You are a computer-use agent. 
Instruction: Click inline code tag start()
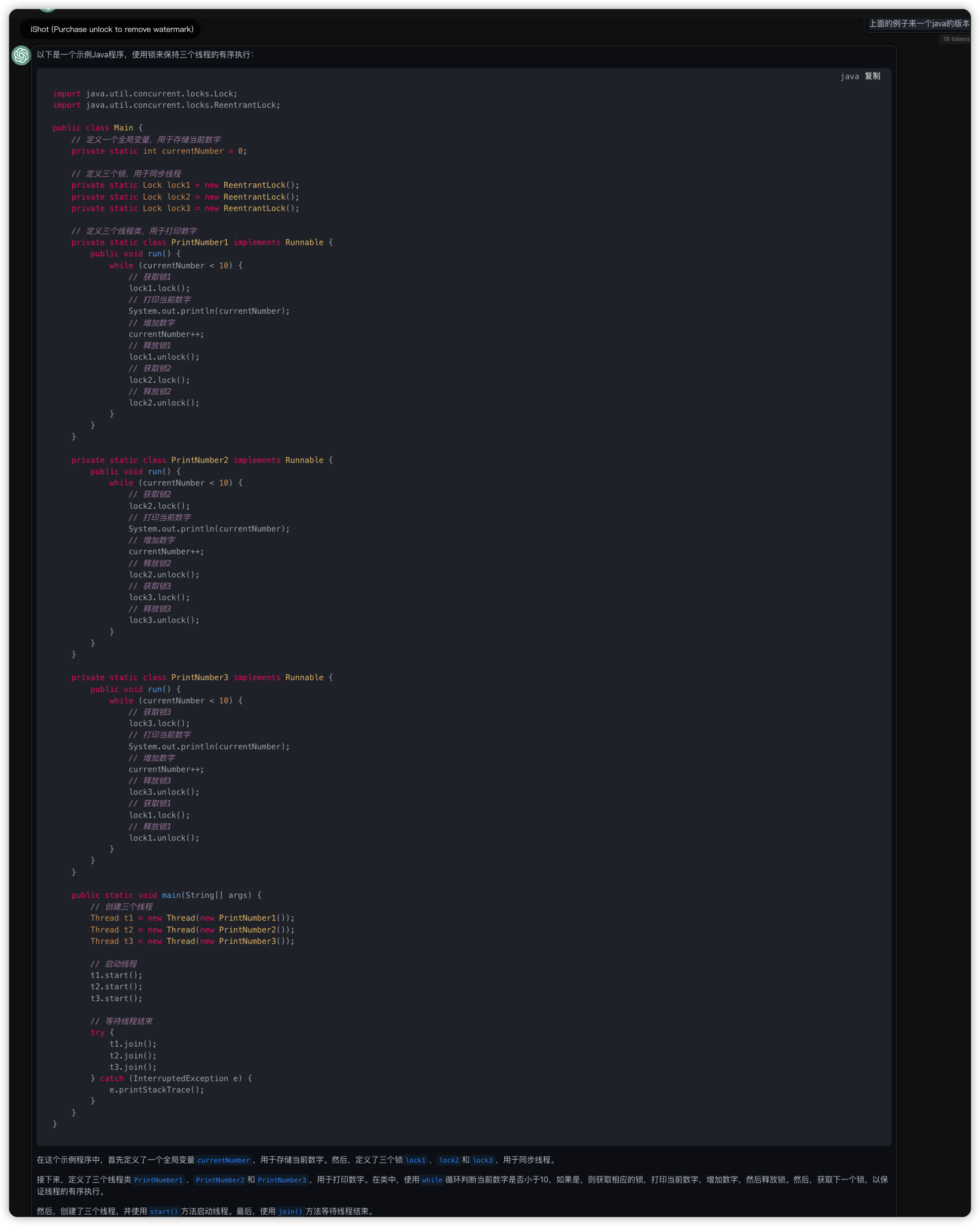164,1211
